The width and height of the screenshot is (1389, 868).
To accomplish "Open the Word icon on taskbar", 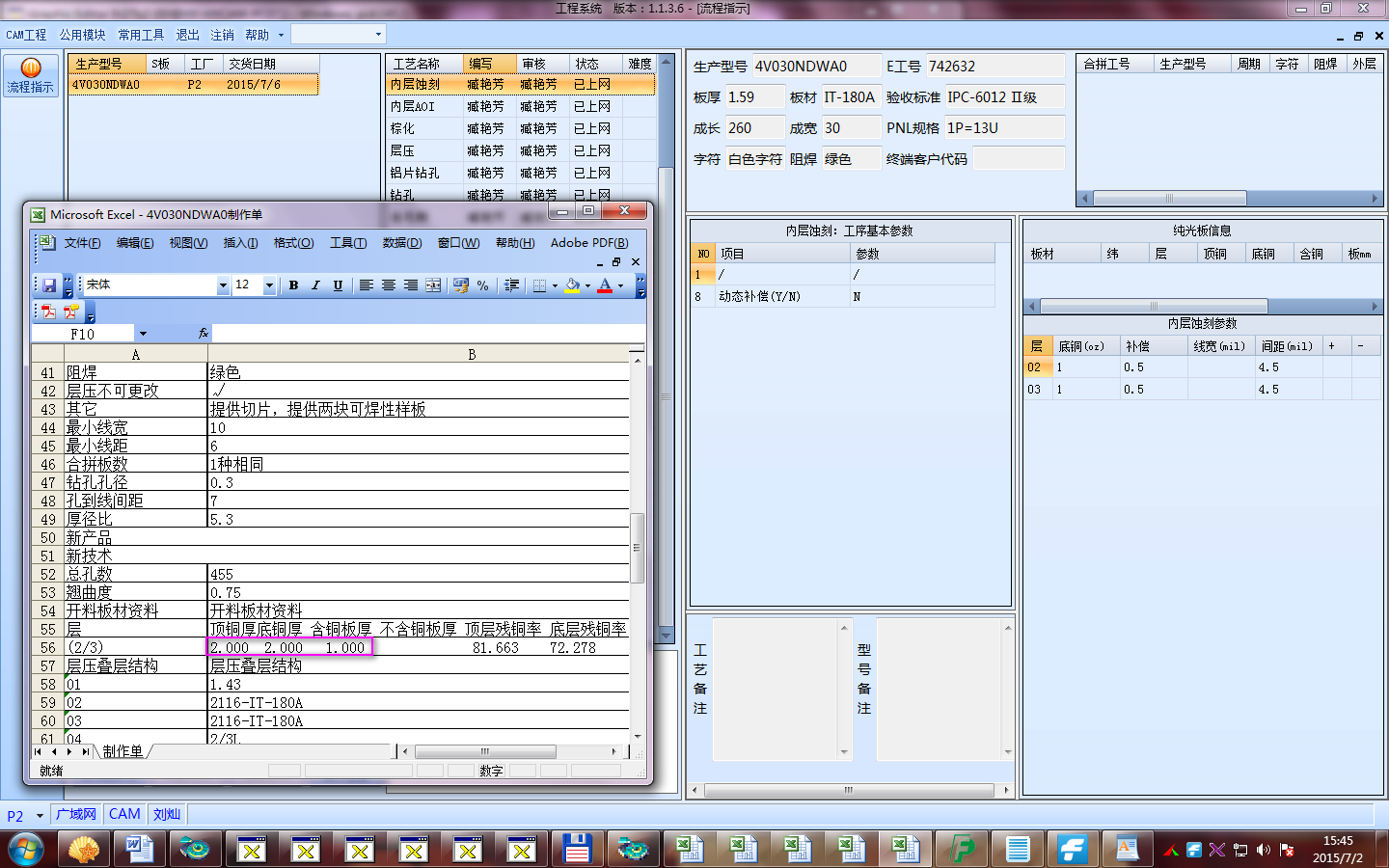I will [140, 850].
